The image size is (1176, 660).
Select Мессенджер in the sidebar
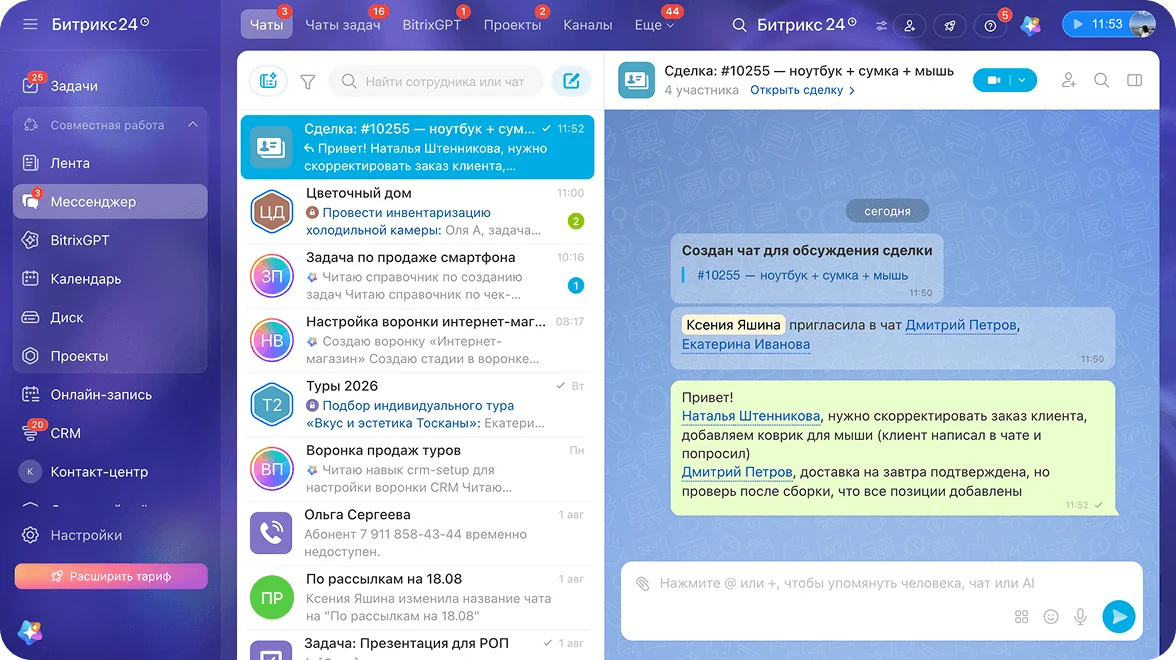[110, 201]
